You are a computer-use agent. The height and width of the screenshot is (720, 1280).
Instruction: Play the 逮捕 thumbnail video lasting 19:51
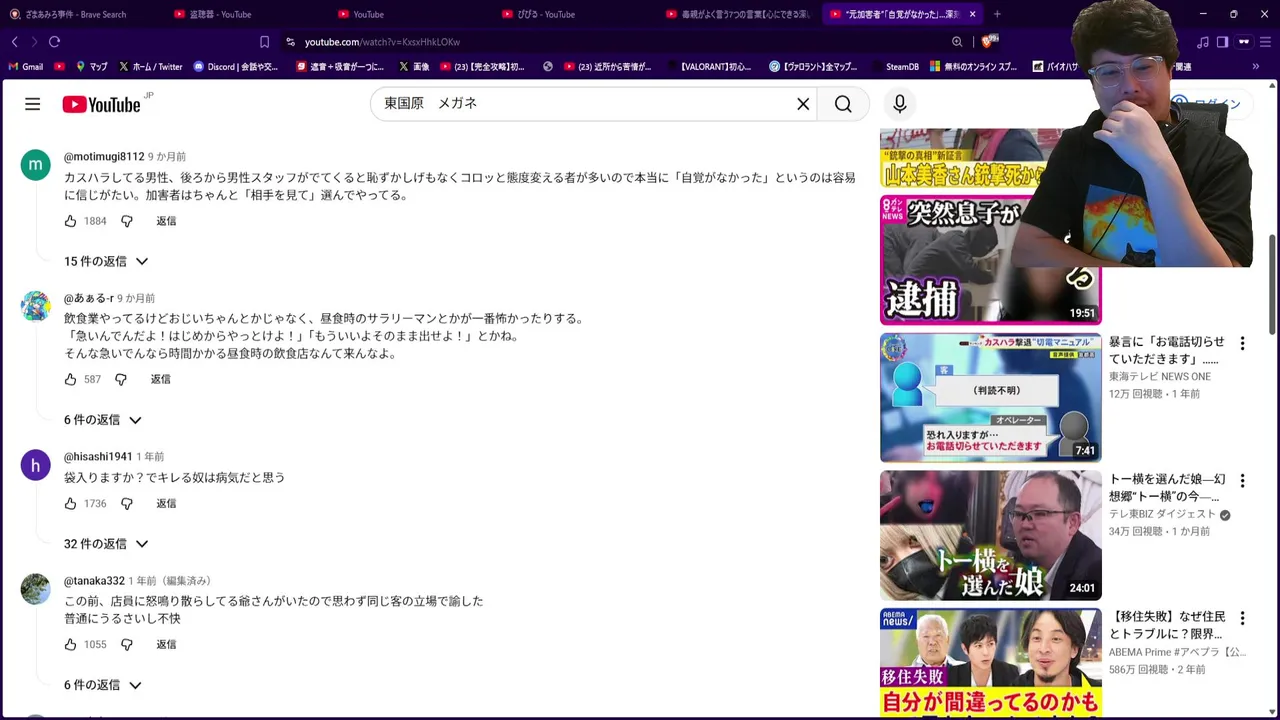[x=990, y=260]
